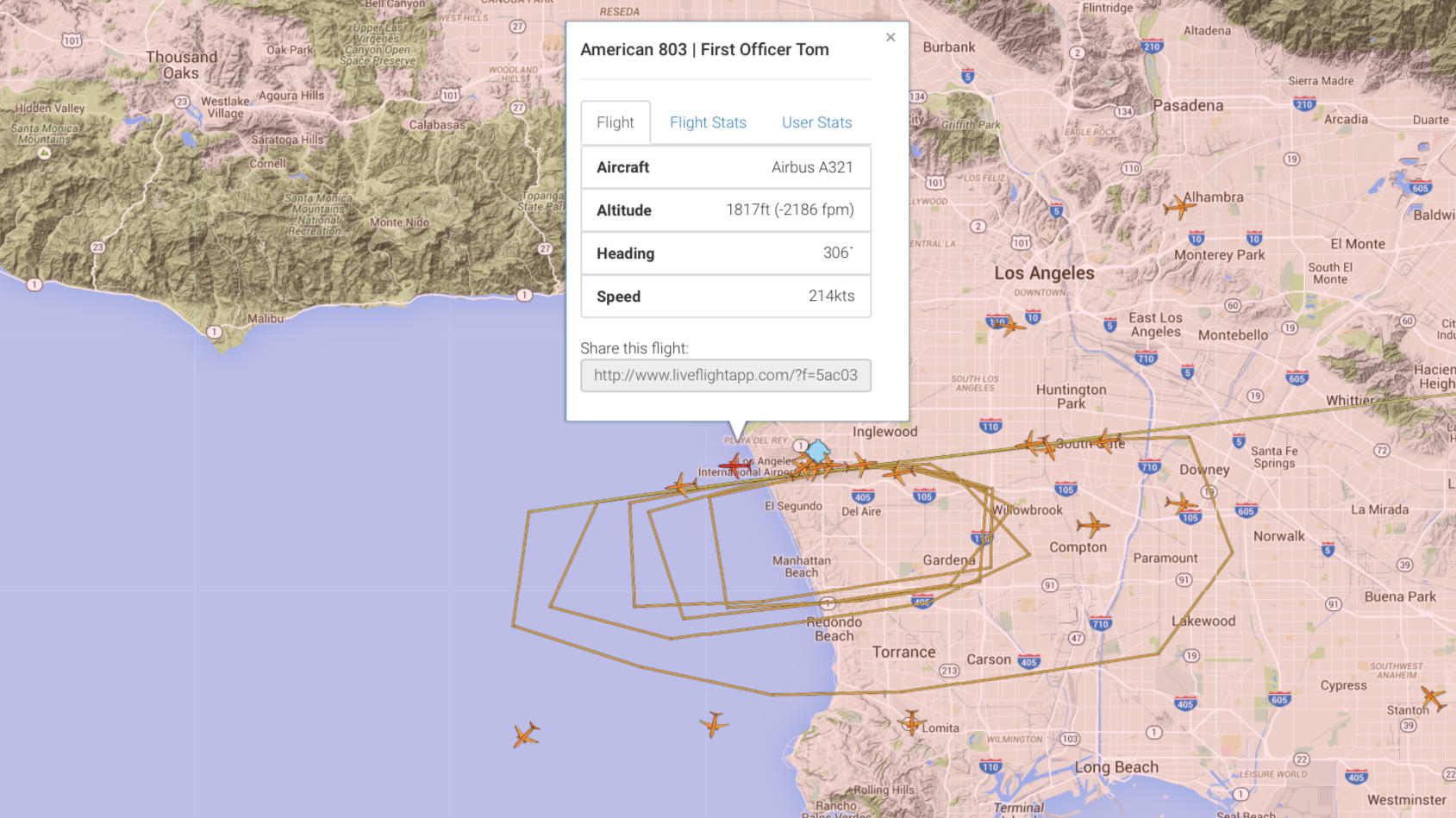Click the Monterey Park map label
This screenshot has width=1456, height=818.
(1220, 255)
